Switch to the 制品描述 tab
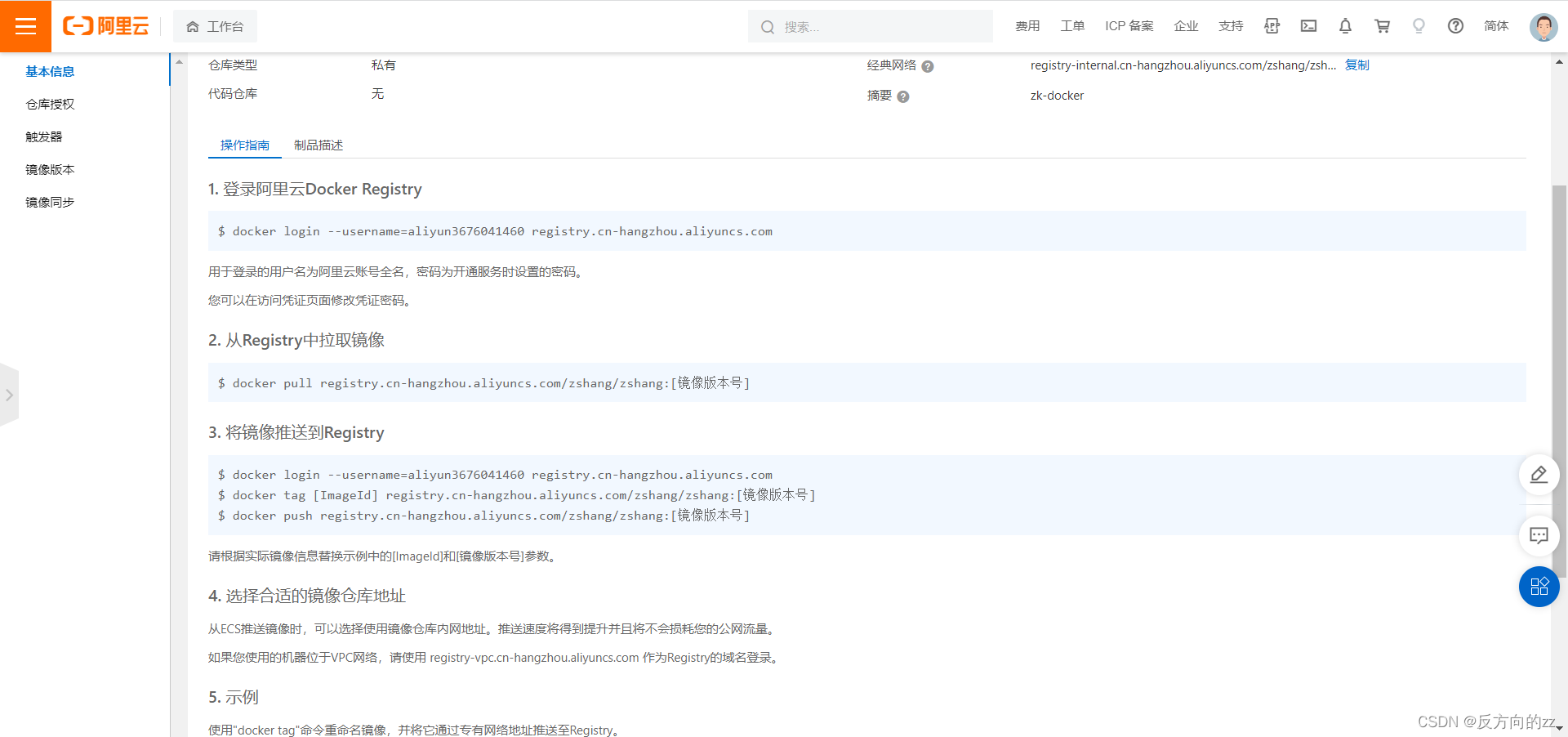 point(318,145)
